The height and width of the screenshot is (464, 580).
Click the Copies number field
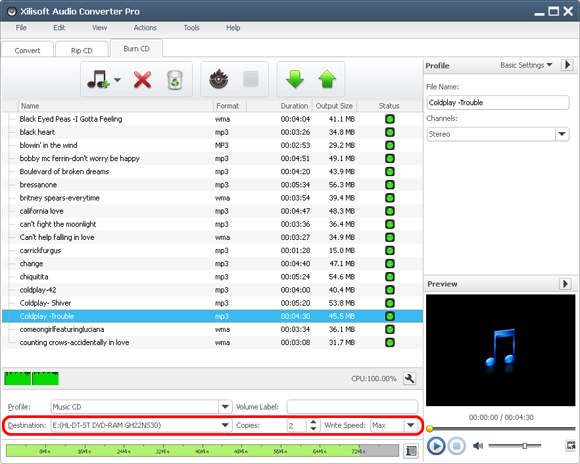[x=296, y=425]
